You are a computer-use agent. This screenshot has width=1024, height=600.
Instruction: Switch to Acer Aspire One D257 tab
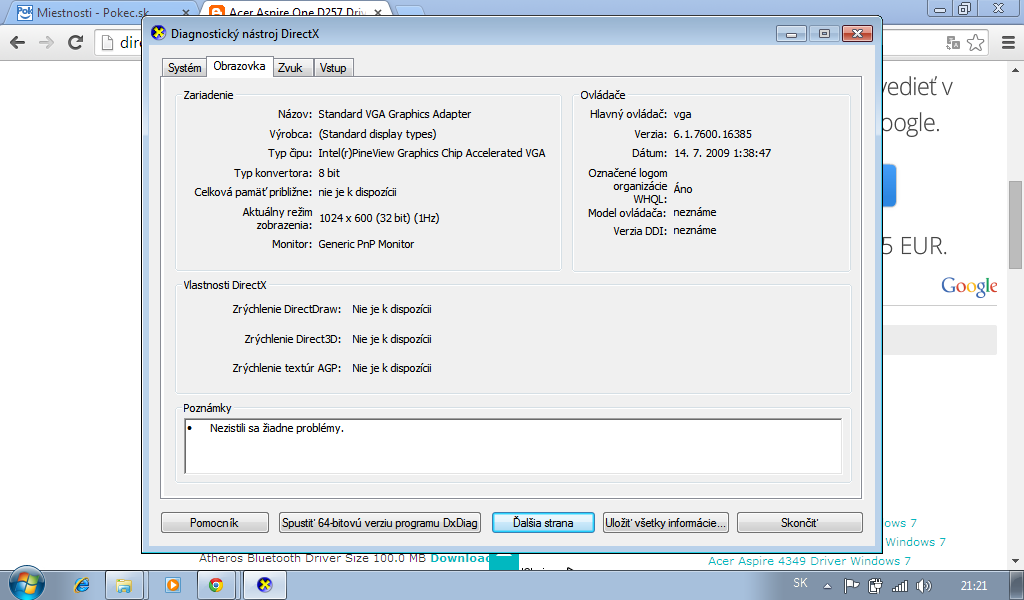294,12
